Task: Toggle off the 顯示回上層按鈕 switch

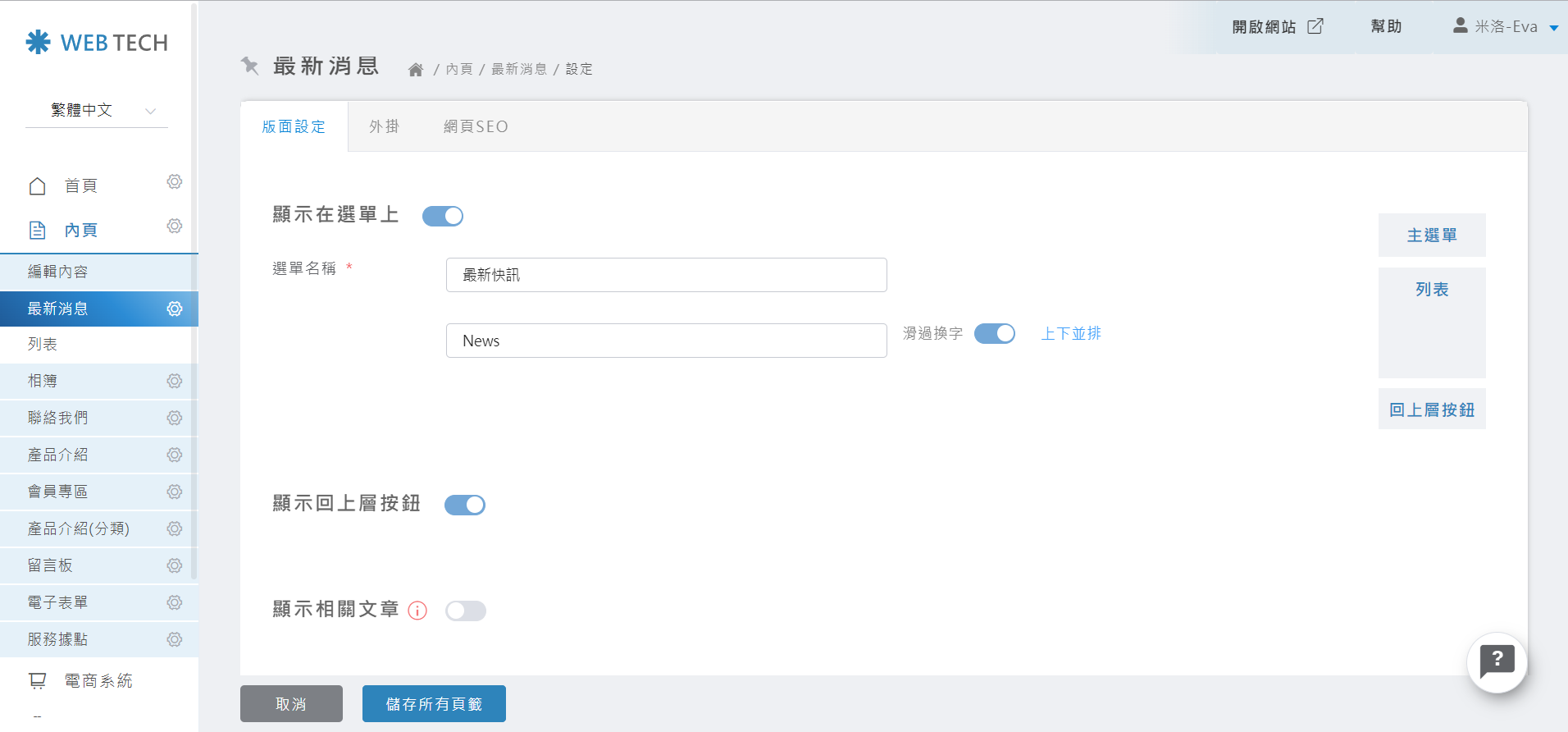Action: click(x=465, y=505)
